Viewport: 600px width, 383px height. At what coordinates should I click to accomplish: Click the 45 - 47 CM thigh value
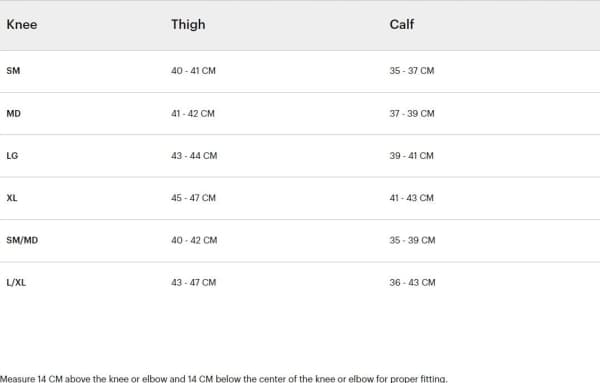click(193, 198)
